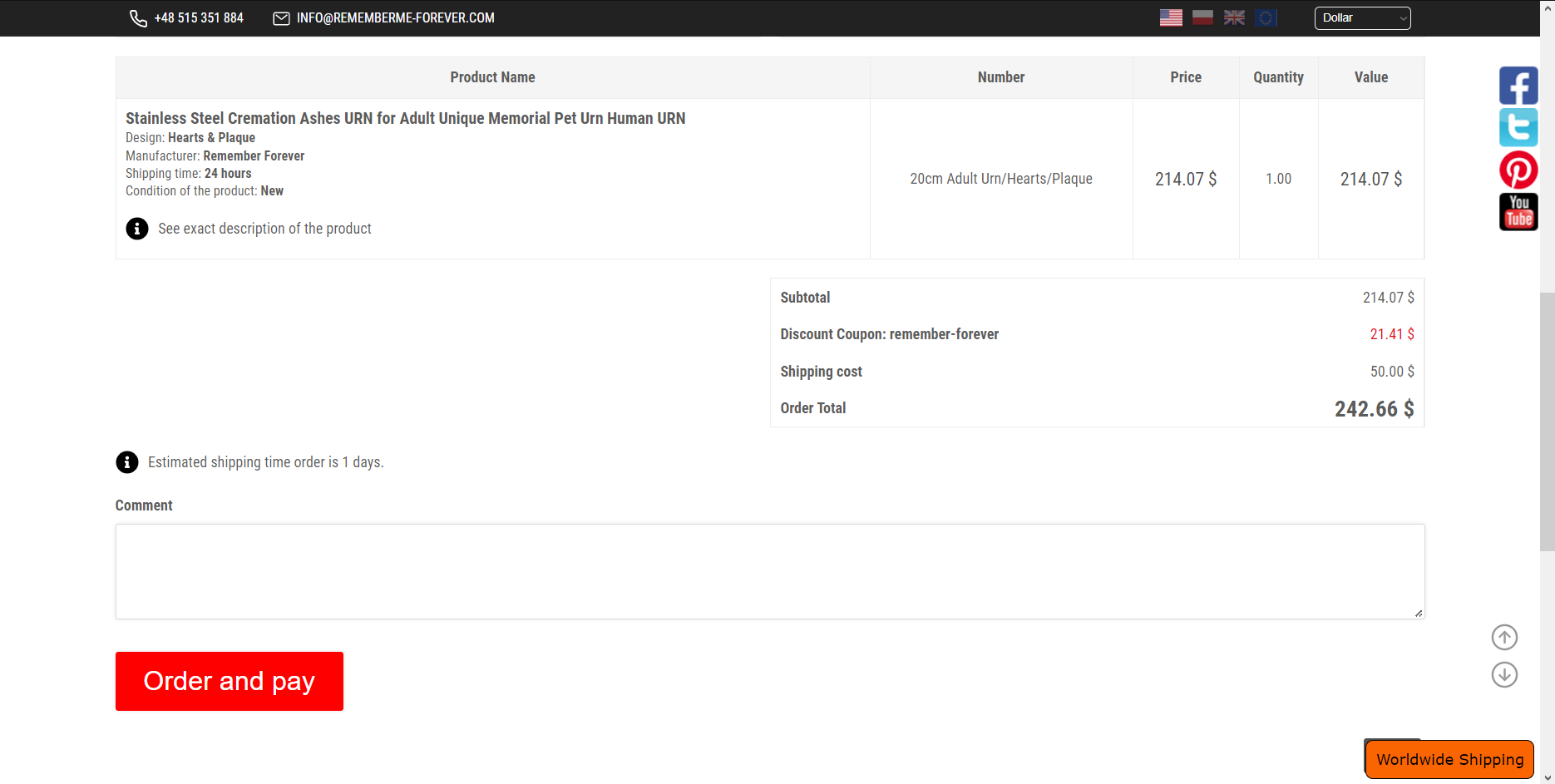The height and width of the screenshot is (784, 1555).
Task: Open the Facebook social icon
Action: tap(1518, 86)
